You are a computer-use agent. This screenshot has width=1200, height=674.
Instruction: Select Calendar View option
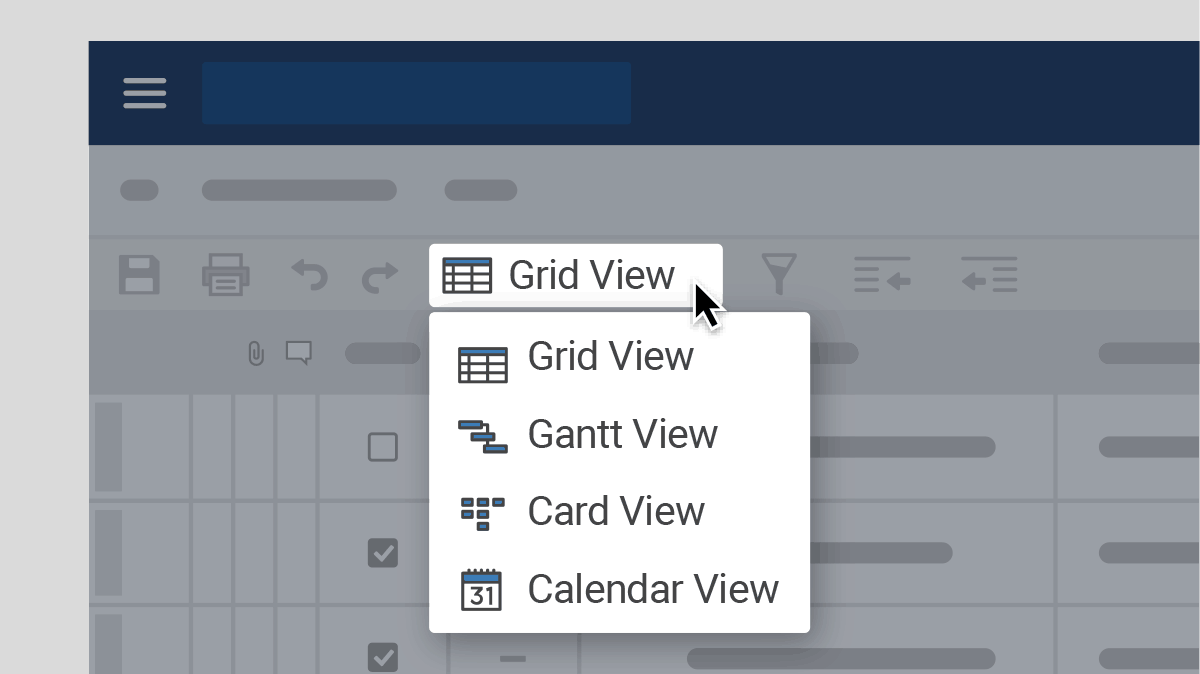(x=650, y=590)
